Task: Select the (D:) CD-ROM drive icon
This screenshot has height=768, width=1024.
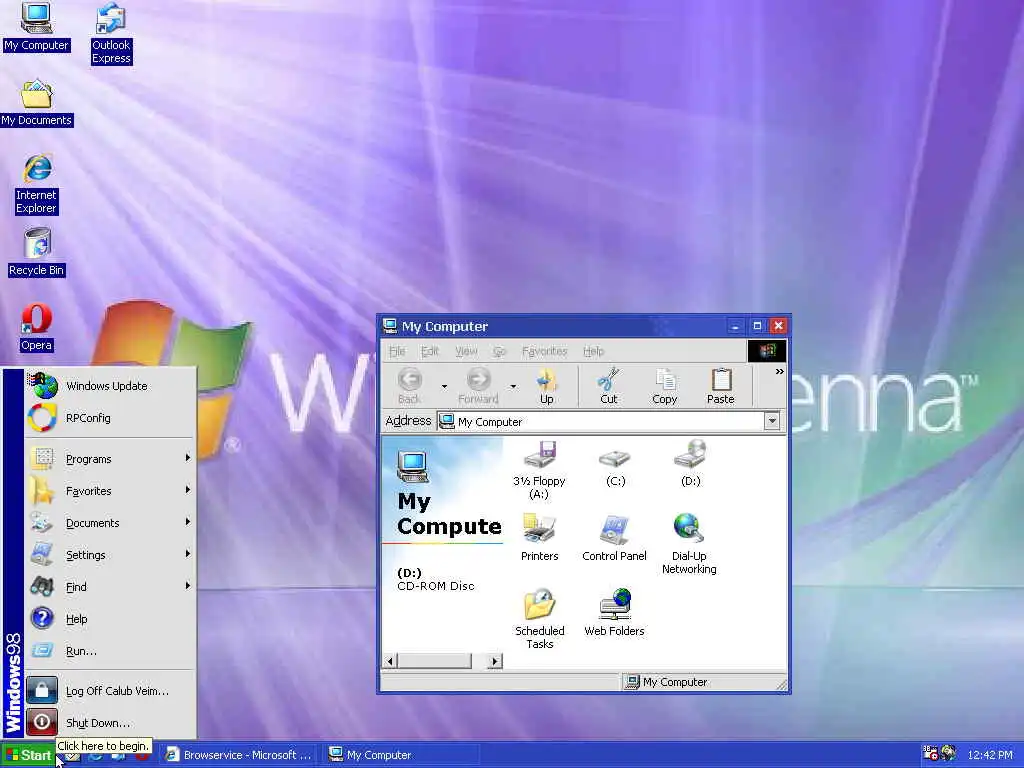Action: click(x=690, y=464)
